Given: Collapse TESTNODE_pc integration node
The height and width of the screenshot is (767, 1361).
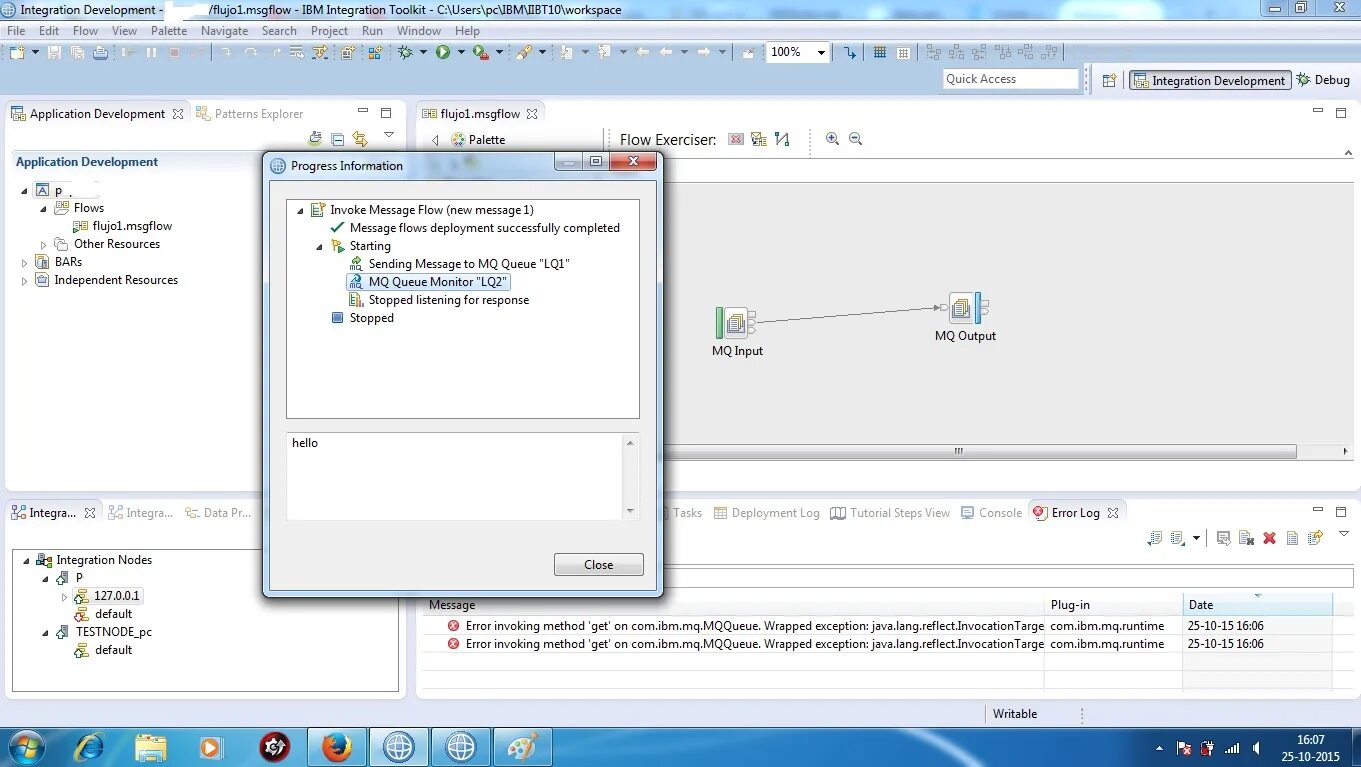Looking at the screenshot, I should pyautogui.click(x=45, y=632).
